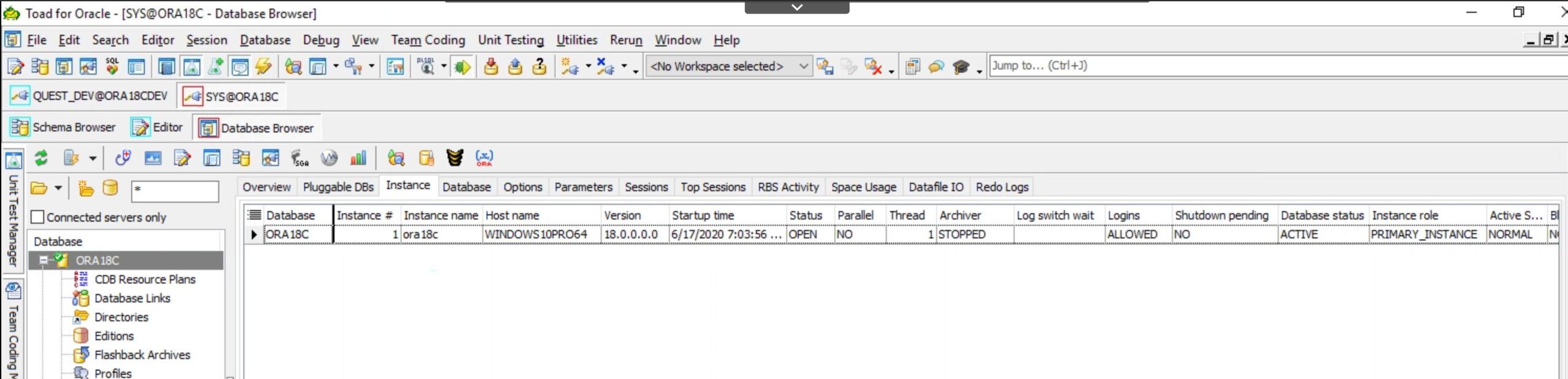Click the server filter field containing asterisk
Image resolution: width=1568 pixels, height=379 pixels.
(175, 190)
